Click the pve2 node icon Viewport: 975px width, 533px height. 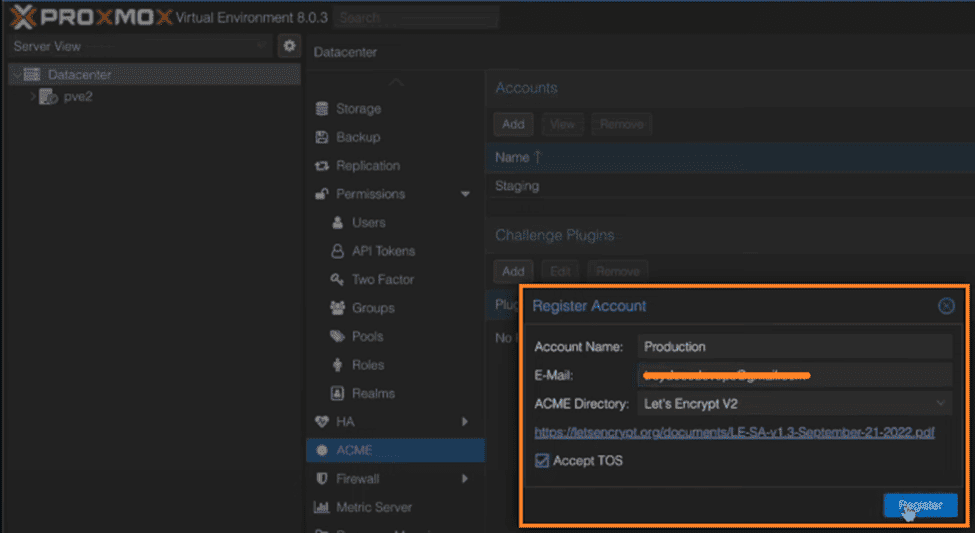point(49,97)
